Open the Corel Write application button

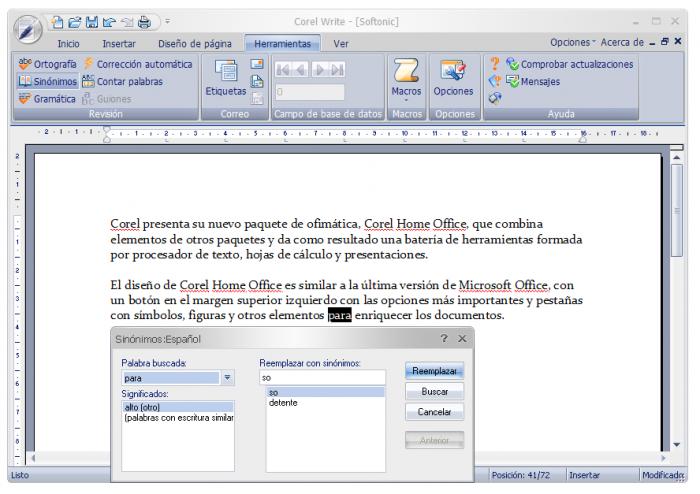27,30
